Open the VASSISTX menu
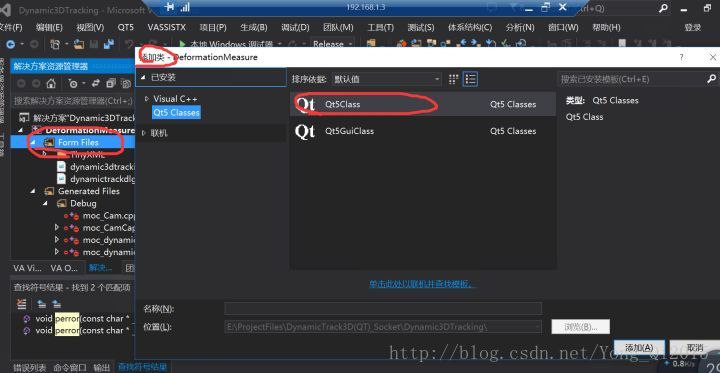 click(167, 28)
